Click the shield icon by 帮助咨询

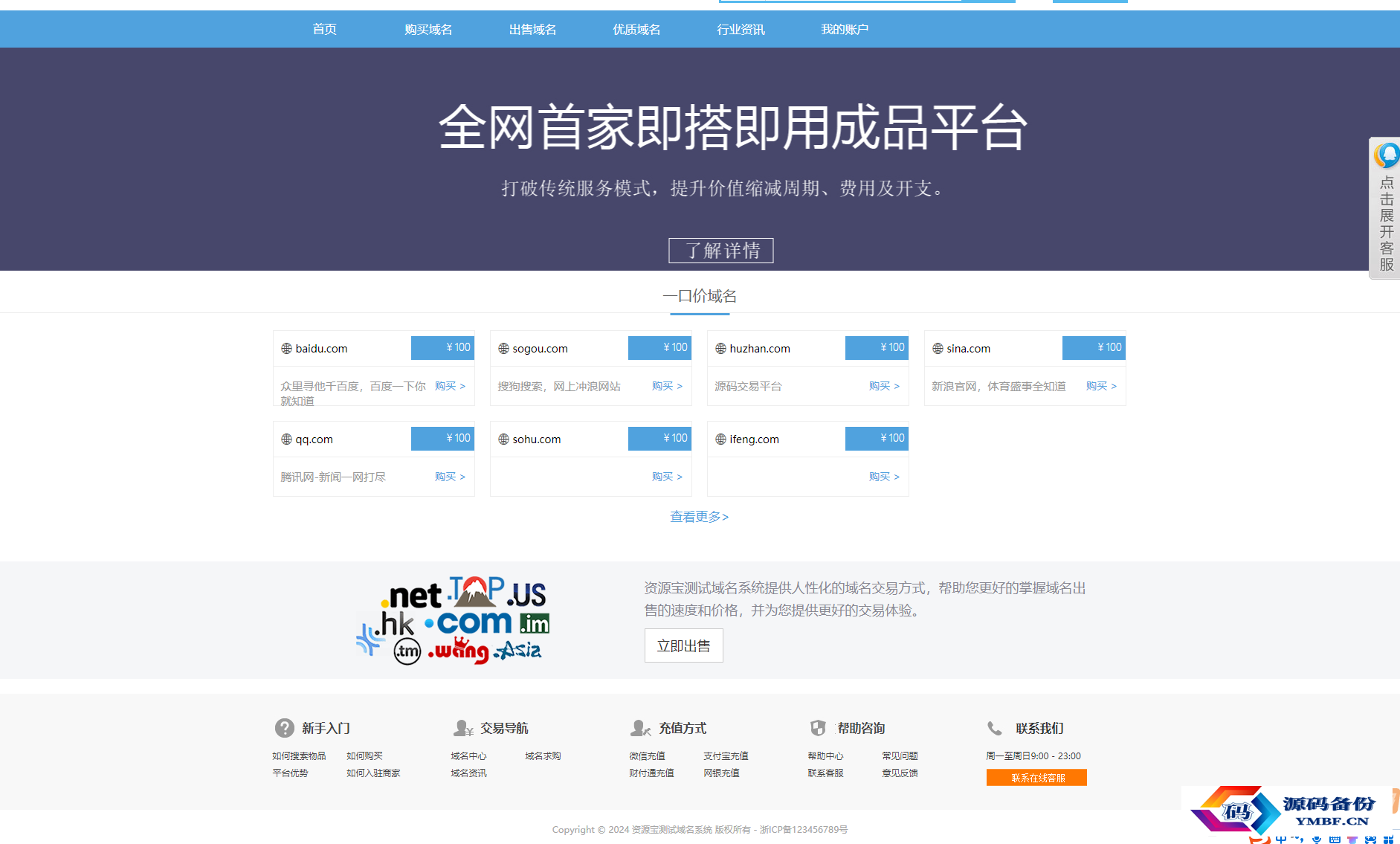point(818,728)
